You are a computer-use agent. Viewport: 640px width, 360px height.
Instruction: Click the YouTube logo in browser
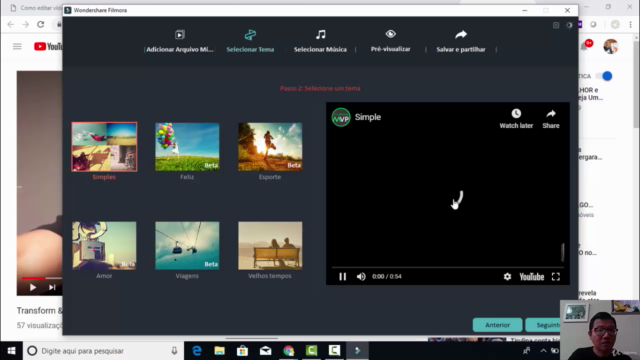click(x=48, y=47)
